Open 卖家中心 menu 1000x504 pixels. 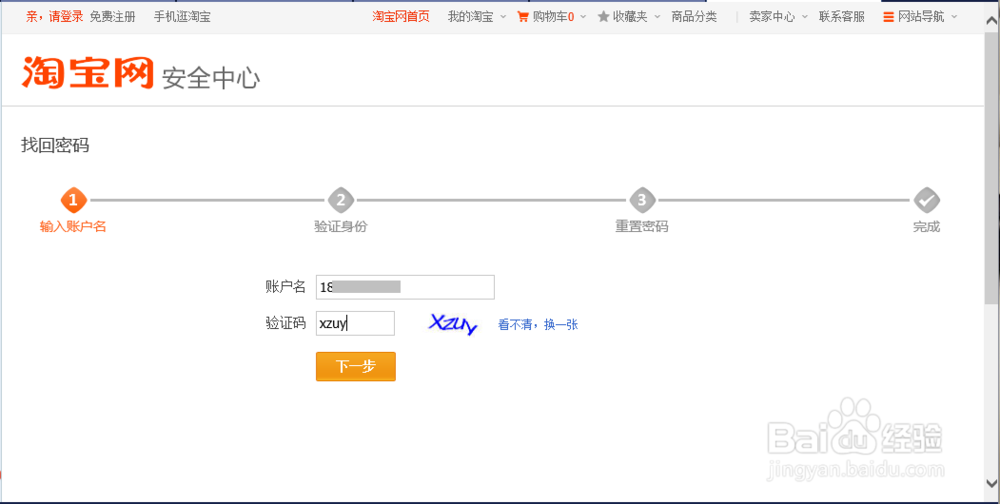[772, 17]
